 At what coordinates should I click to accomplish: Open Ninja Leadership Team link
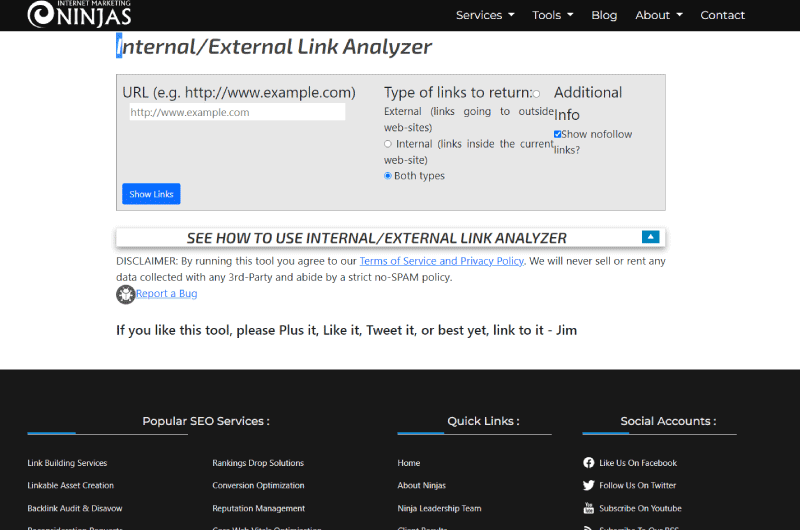(439, 508)
